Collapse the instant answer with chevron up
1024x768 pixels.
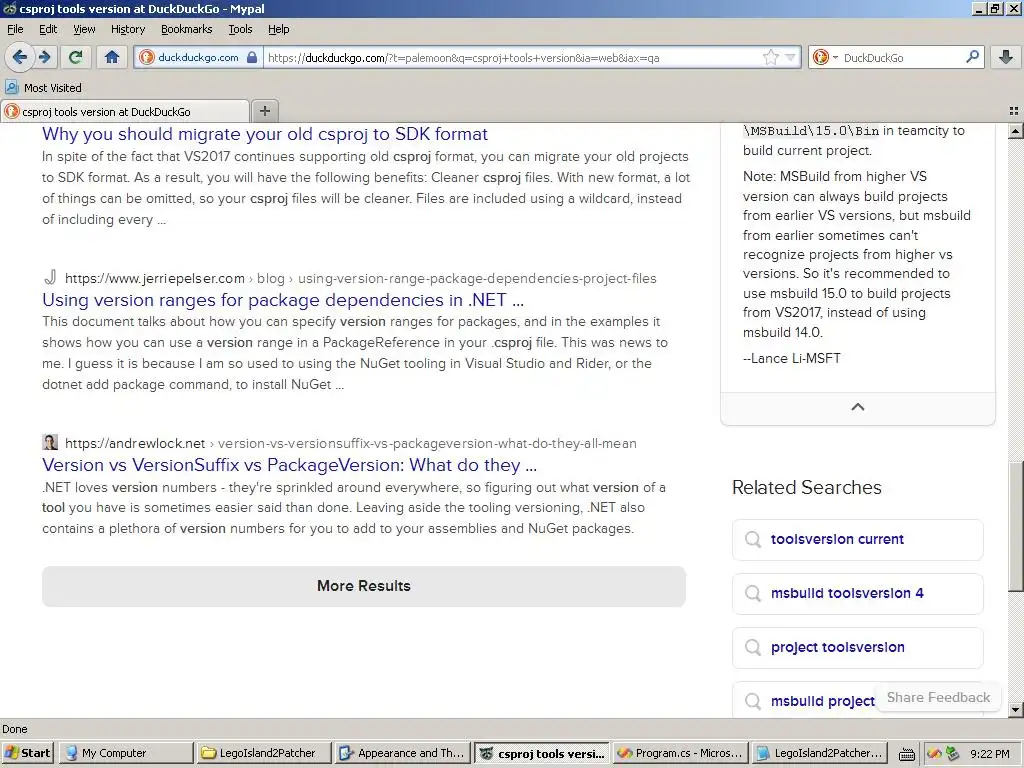[x=857, y=407]
